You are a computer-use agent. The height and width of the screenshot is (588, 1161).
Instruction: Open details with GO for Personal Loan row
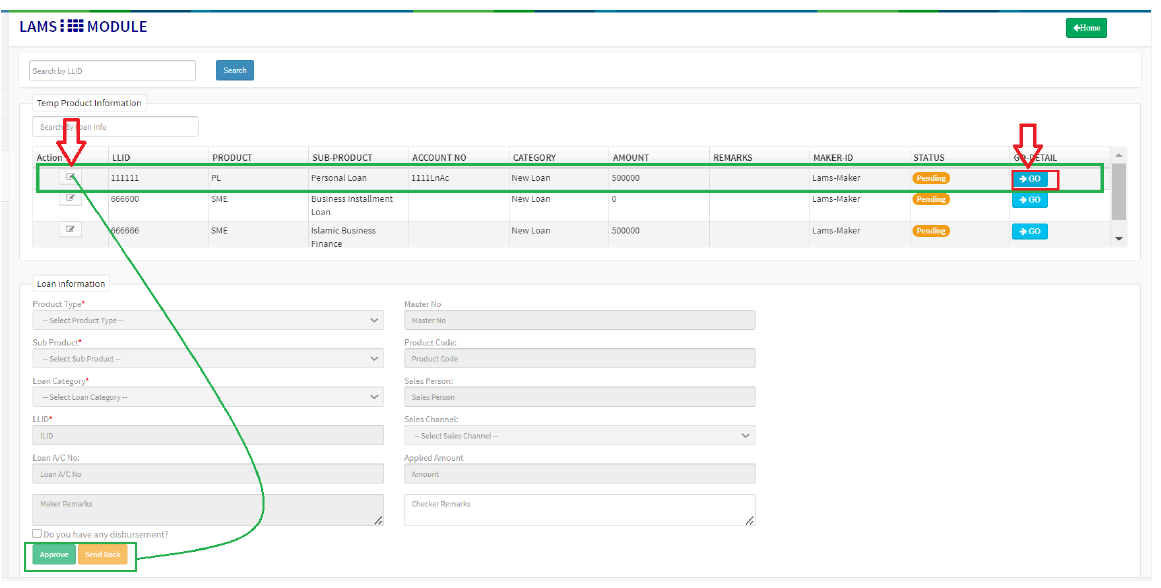[1030, 179]
